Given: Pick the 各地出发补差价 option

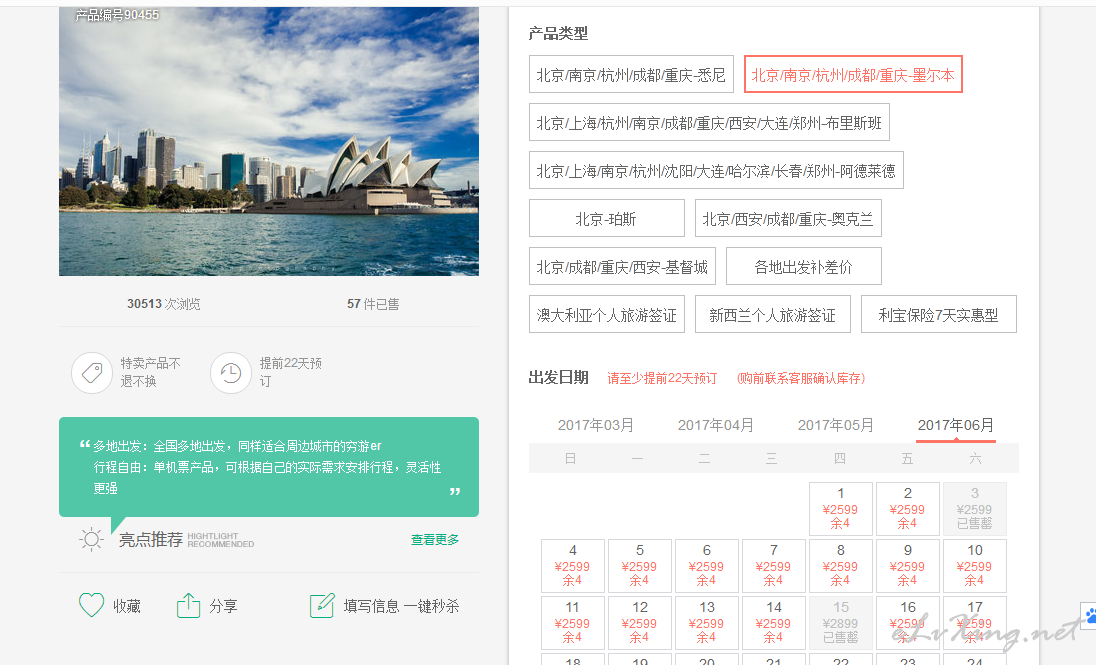Looking at the screenshot, I should (804, 266).
